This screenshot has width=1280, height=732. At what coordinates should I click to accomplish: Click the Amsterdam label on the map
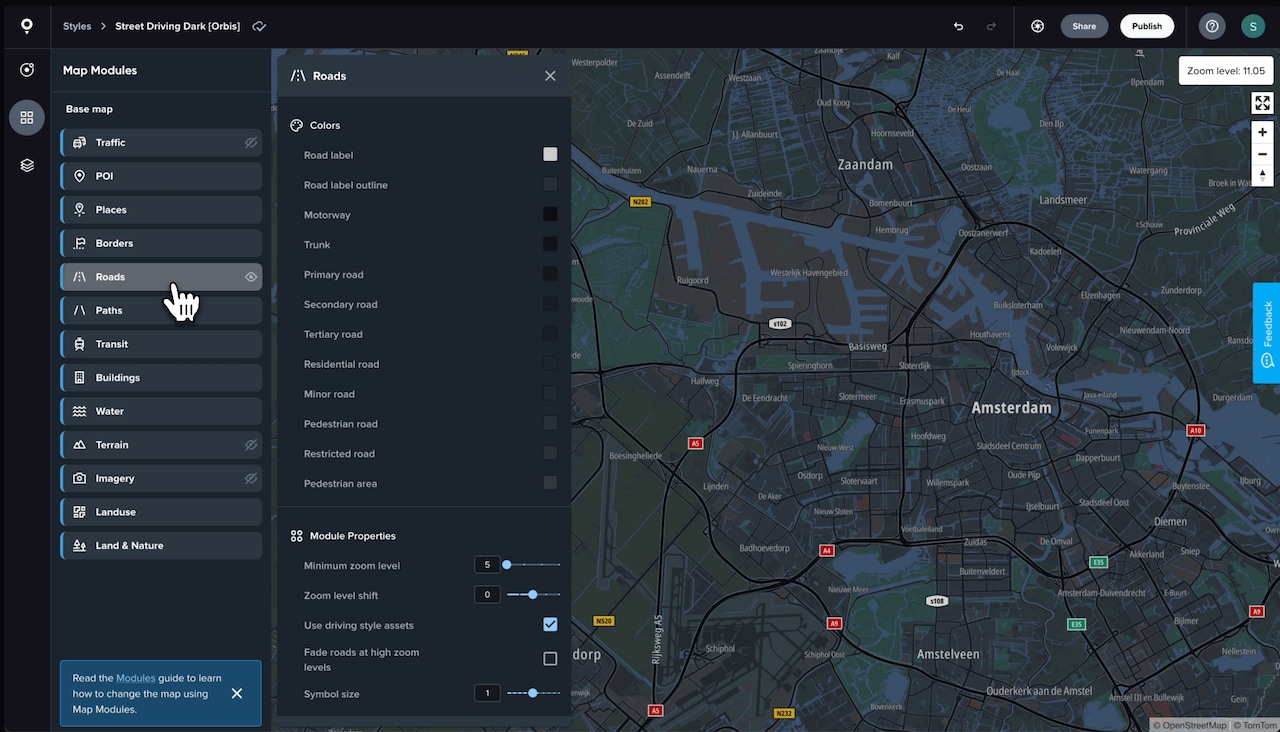pos(1011,408)
